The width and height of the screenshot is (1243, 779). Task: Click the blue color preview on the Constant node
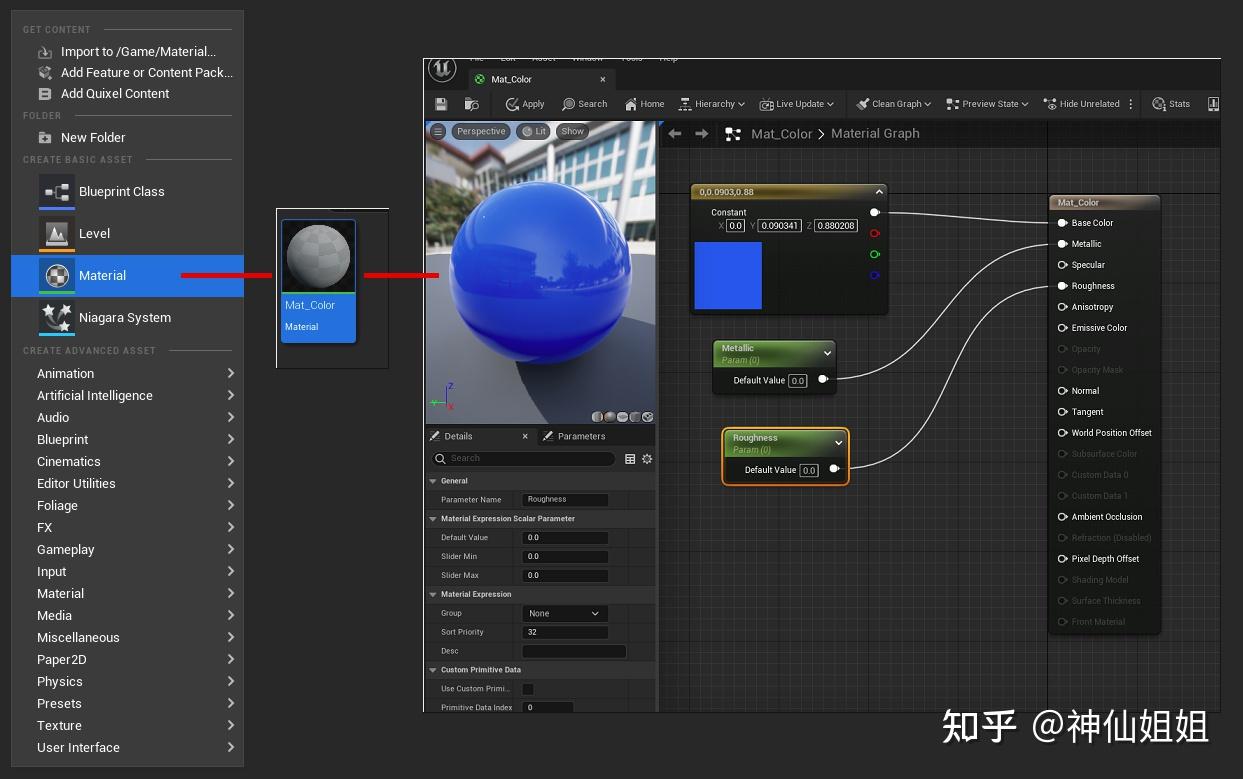point(728,274)
